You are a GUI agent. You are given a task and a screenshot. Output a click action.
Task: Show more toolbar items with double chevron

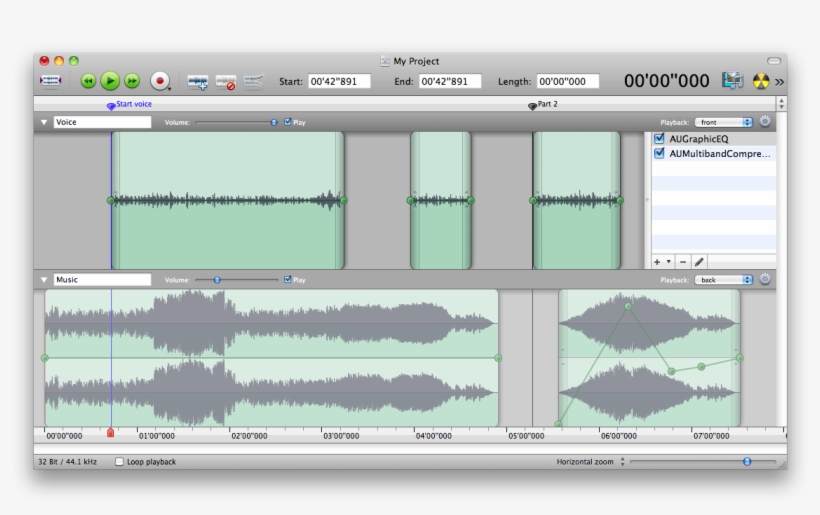click(779, 82)
